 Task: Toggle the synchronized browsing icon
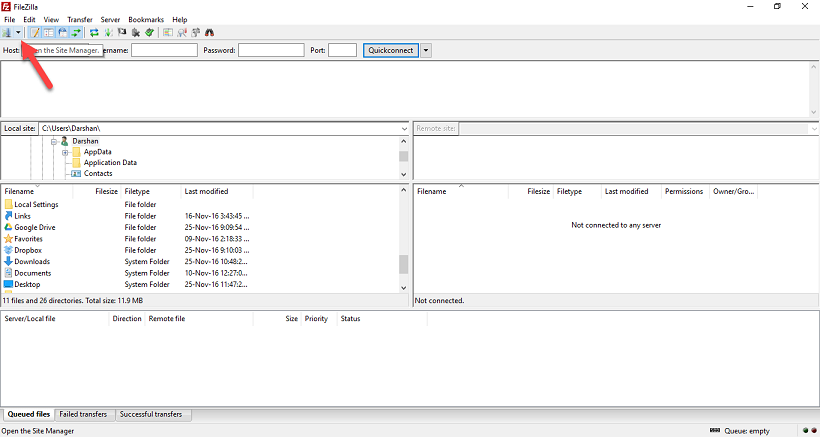(196, 32)
